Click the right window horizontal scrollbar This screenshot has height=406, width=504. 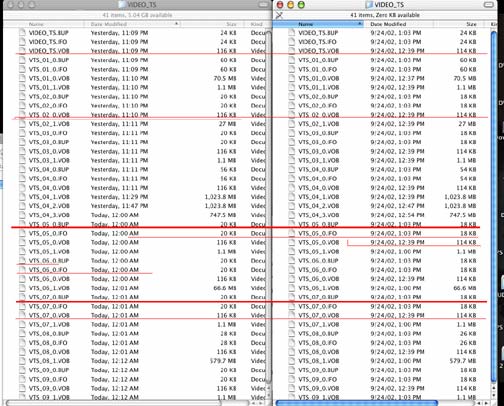pos(357,403)
